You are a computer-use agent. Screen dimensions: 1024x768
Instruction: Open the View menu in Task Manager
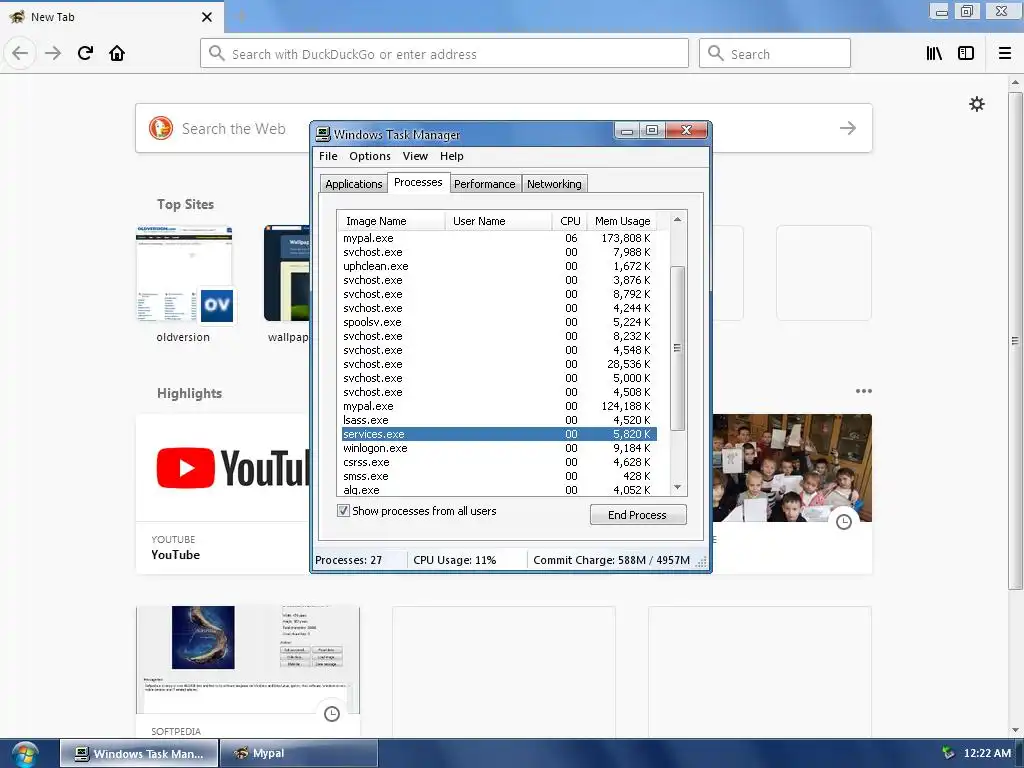click(415, 156)
